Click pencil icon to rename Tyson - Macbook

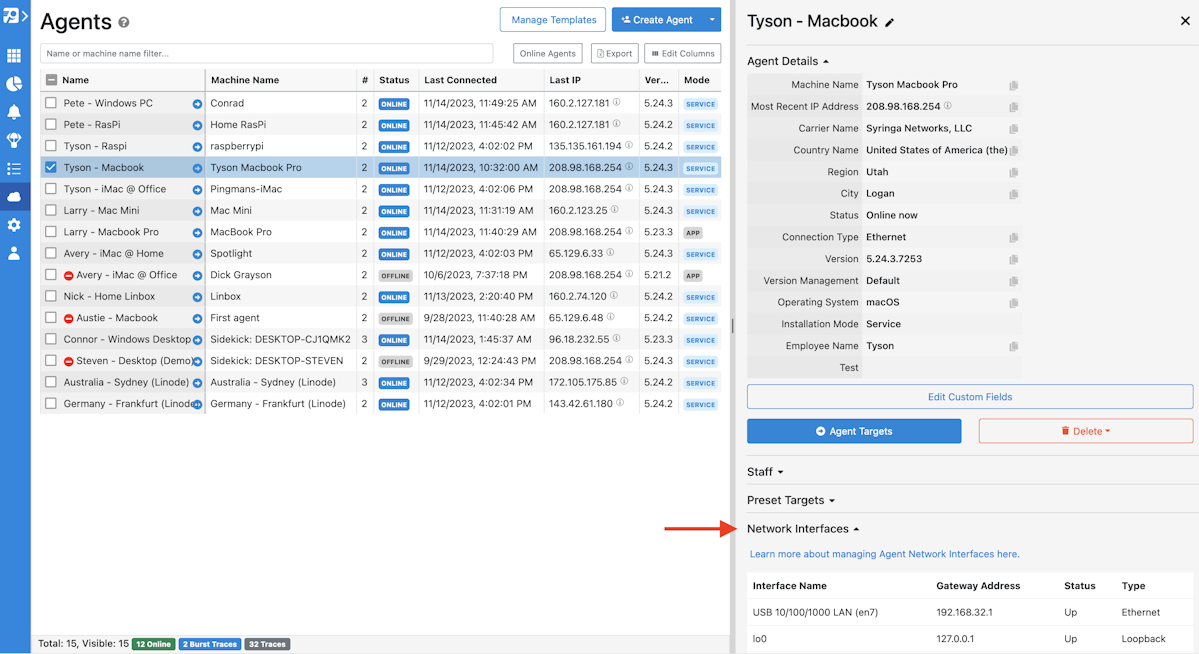[890, 22]
